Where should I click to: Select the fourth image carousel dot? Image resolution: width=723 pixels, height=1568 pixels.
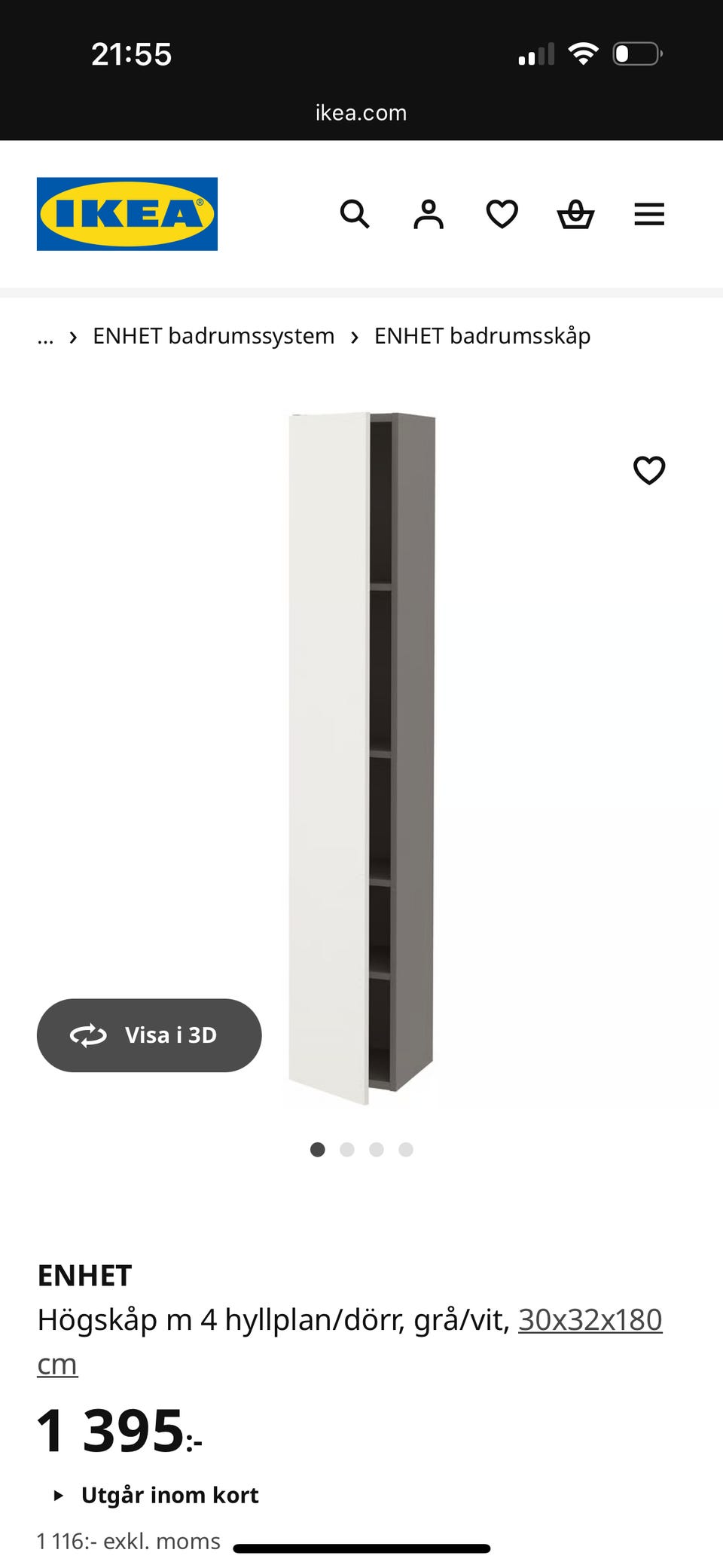coord(406,1149)
